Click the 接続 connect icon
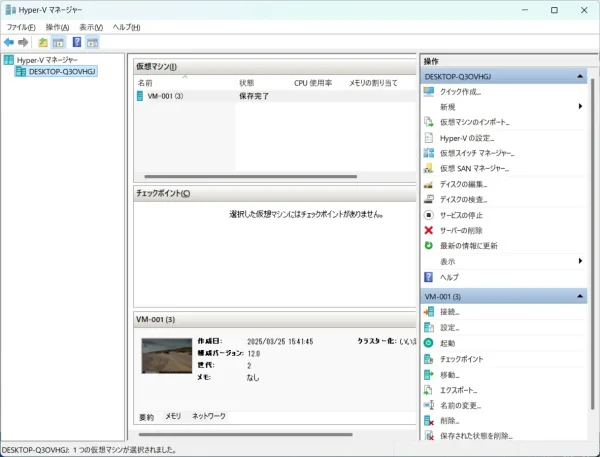The image size is (600, 457). pyautogui.click(x=429, y=312)
